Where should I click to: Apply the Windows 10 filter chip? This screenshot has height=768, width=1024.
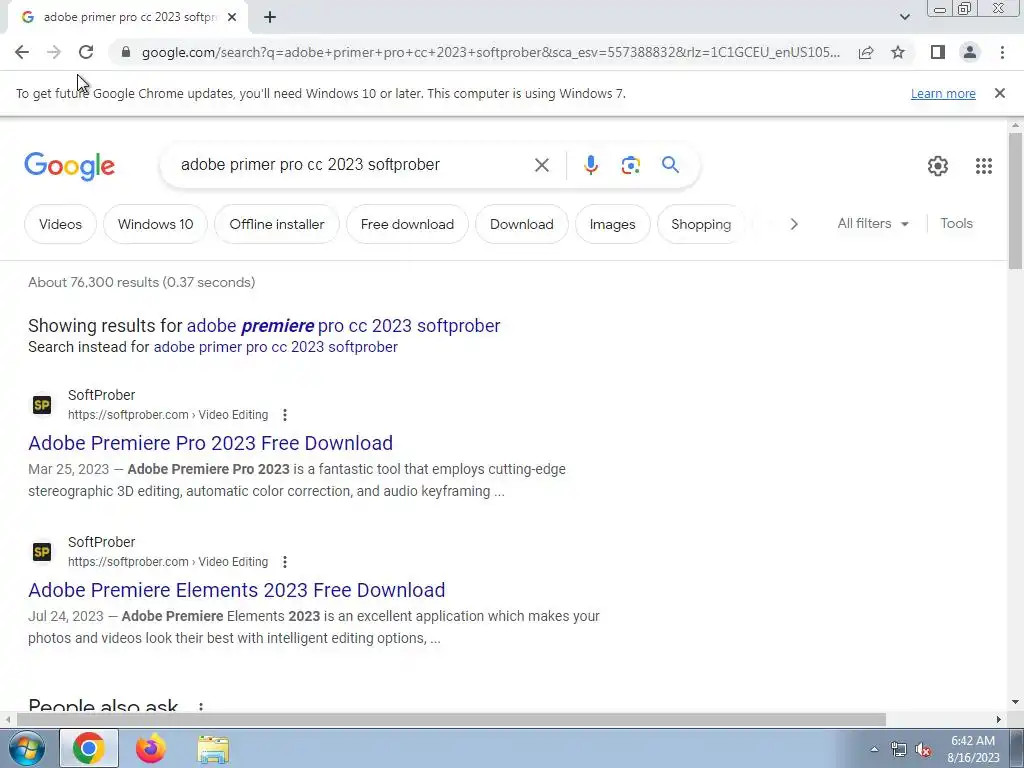pyautogui.click(x=155, y=224)
